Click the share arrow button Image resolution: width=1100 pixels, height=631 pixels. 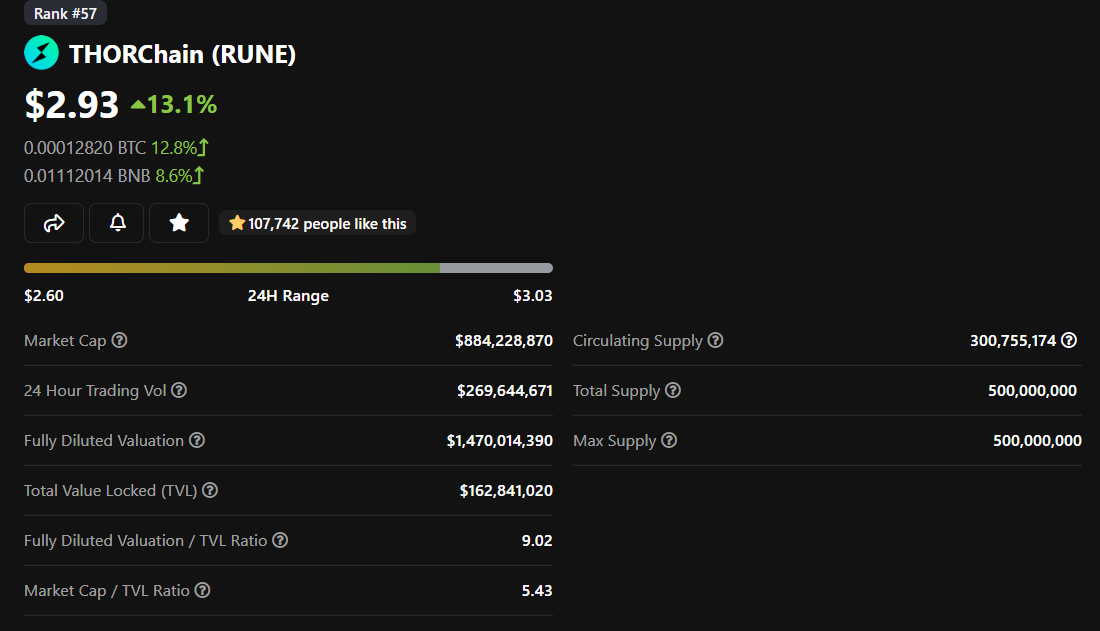54,223
